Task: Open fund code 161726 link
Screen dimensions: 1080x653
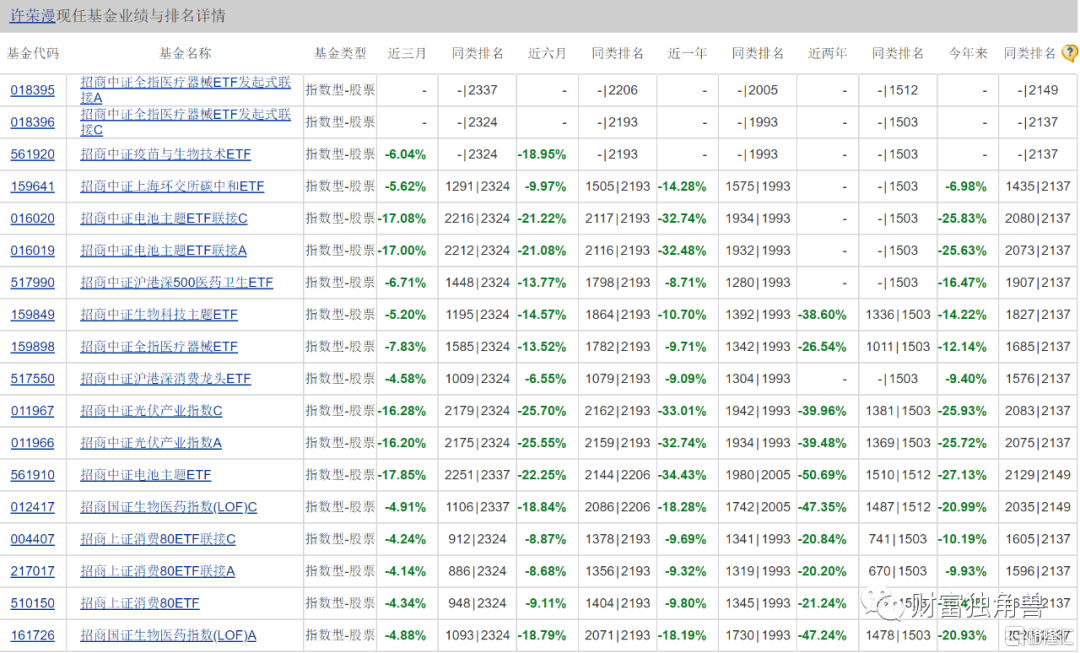Action: [32, 635]
